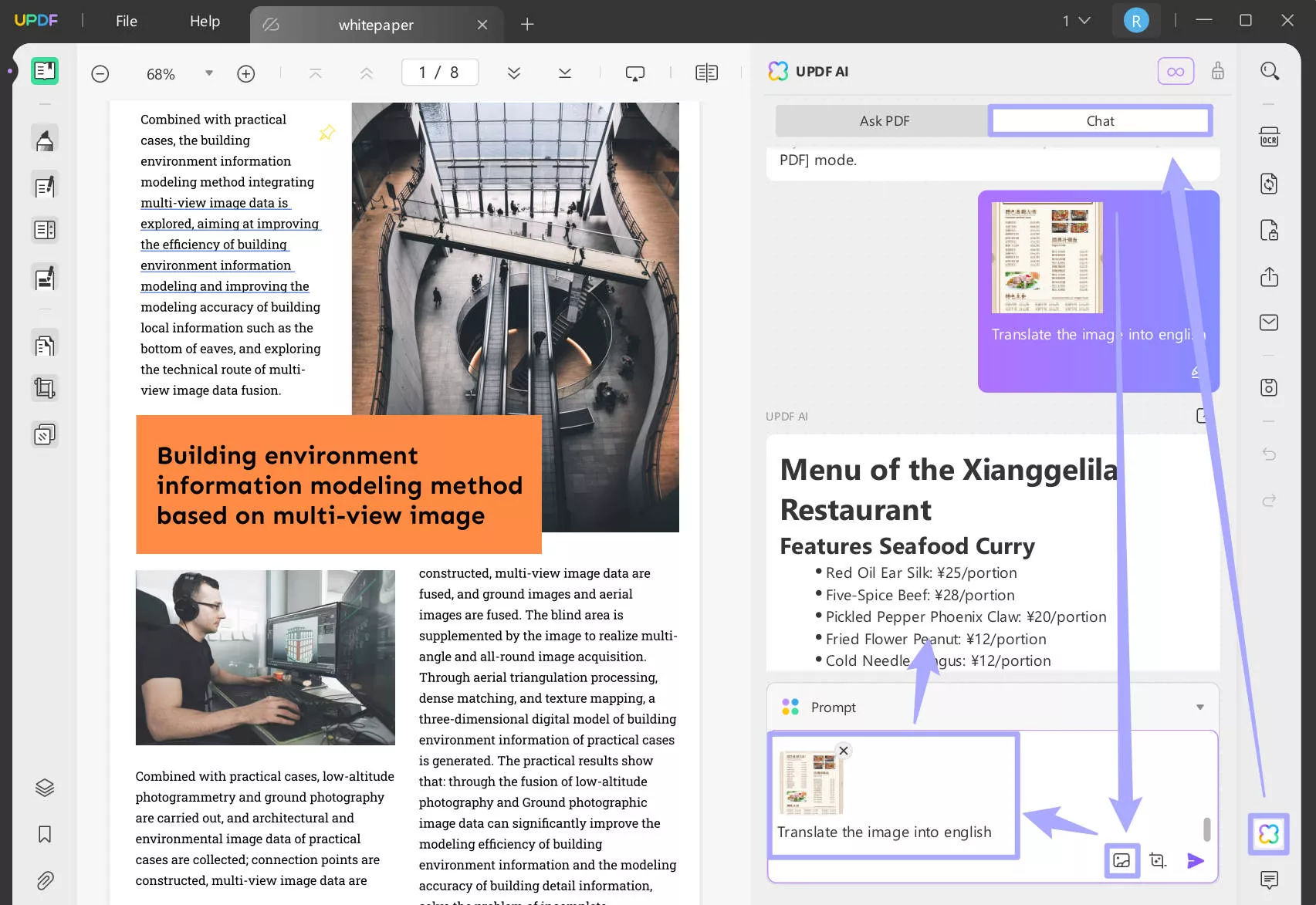
Task: Click the yellow sticky note pin on page
Action: pos(327,133)
